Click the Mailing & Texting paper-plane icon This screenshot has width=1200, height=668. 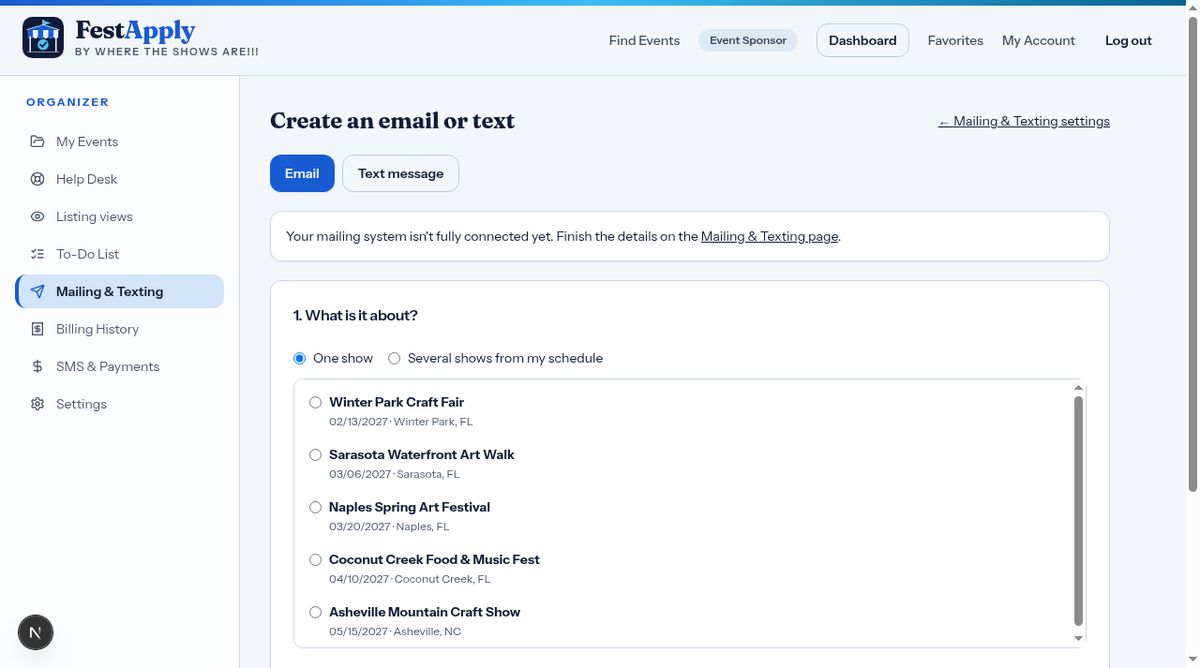37,292
